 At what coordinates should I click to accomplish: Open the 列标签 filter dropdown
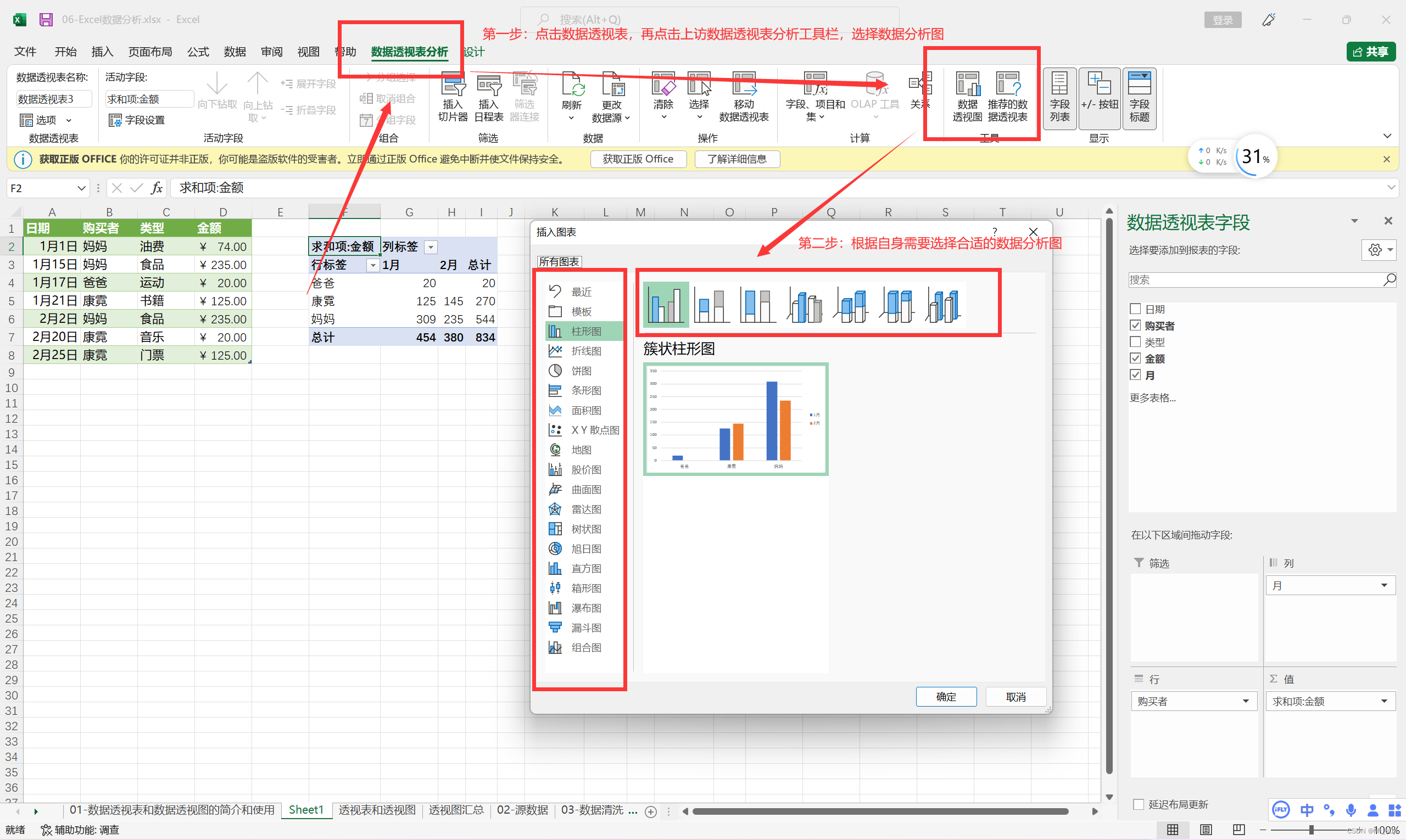[x=431, y=248]
